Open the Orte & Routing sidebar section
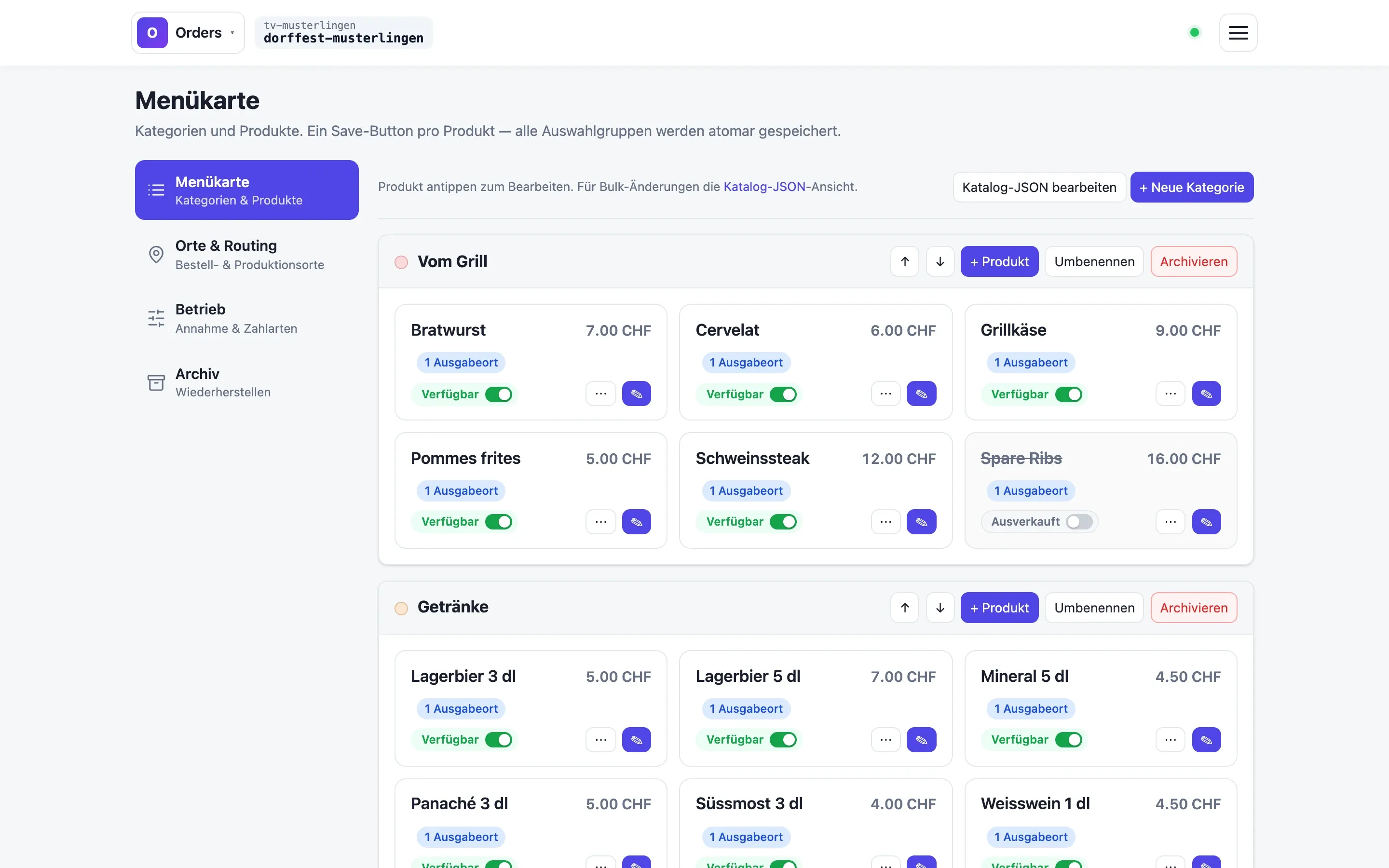This screenshot has height=868, width=1389. [247, 254]
